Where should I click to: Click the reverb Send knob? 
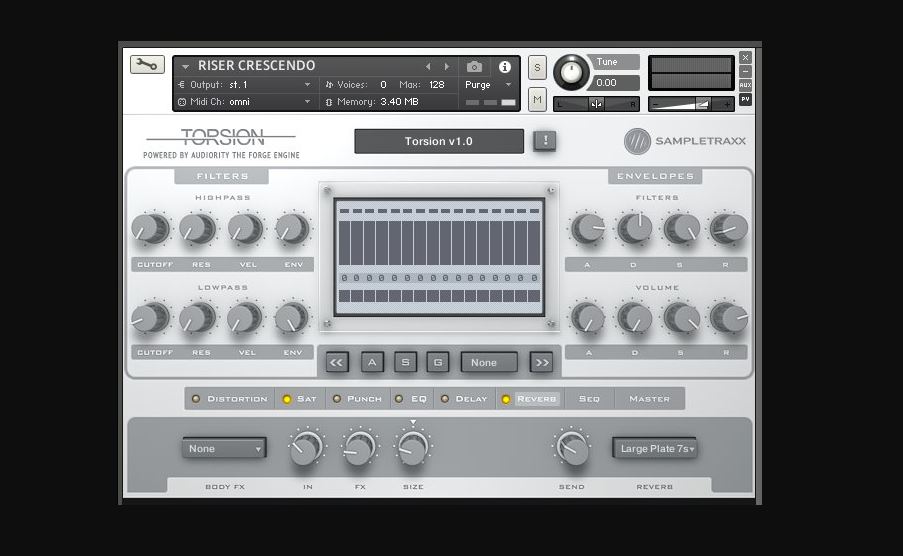(572, 448)
